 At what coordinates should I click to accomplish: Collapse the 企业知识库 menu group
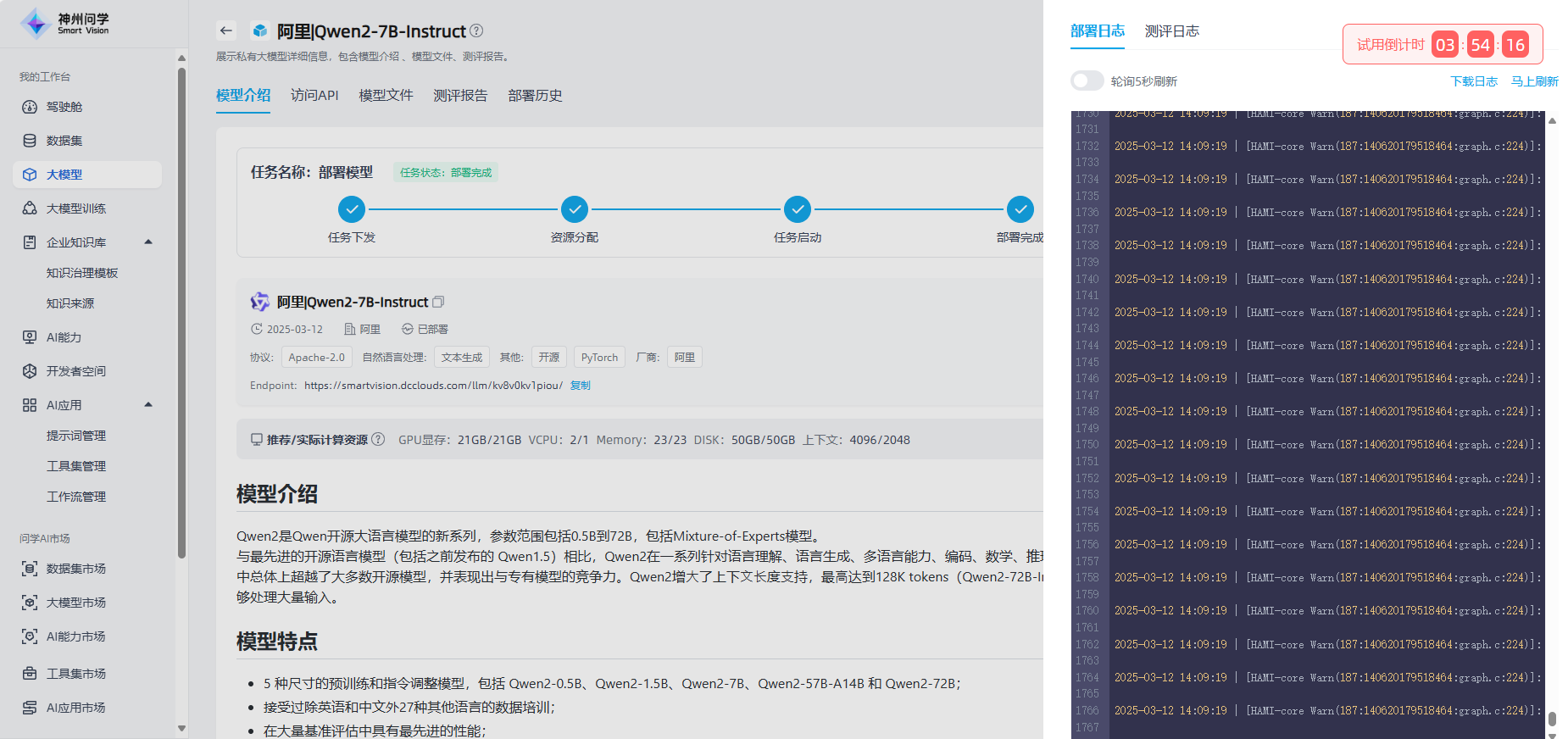(148, 242)
